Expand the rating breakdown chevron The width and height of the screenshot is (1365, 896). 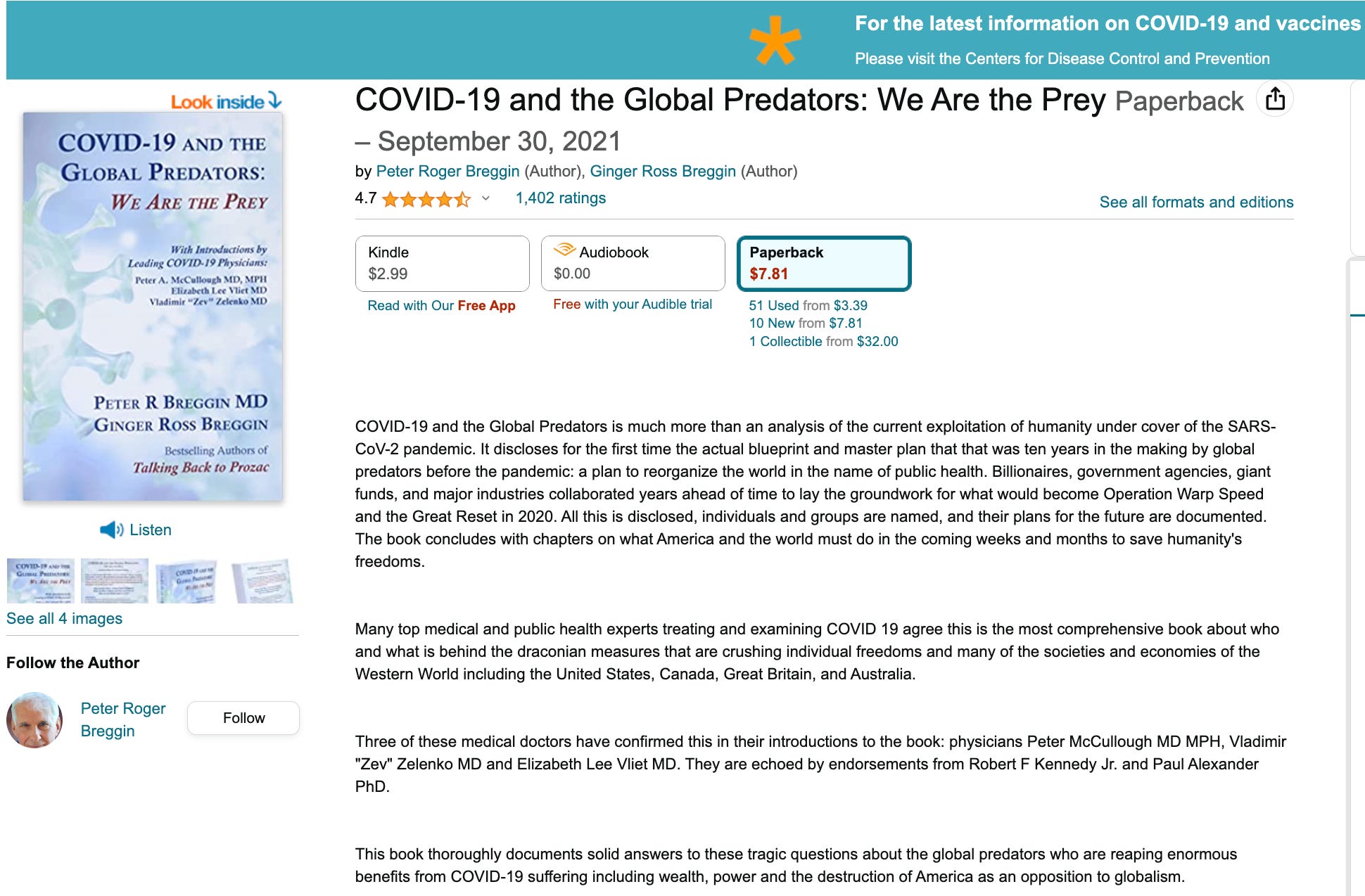click(485, 199)
